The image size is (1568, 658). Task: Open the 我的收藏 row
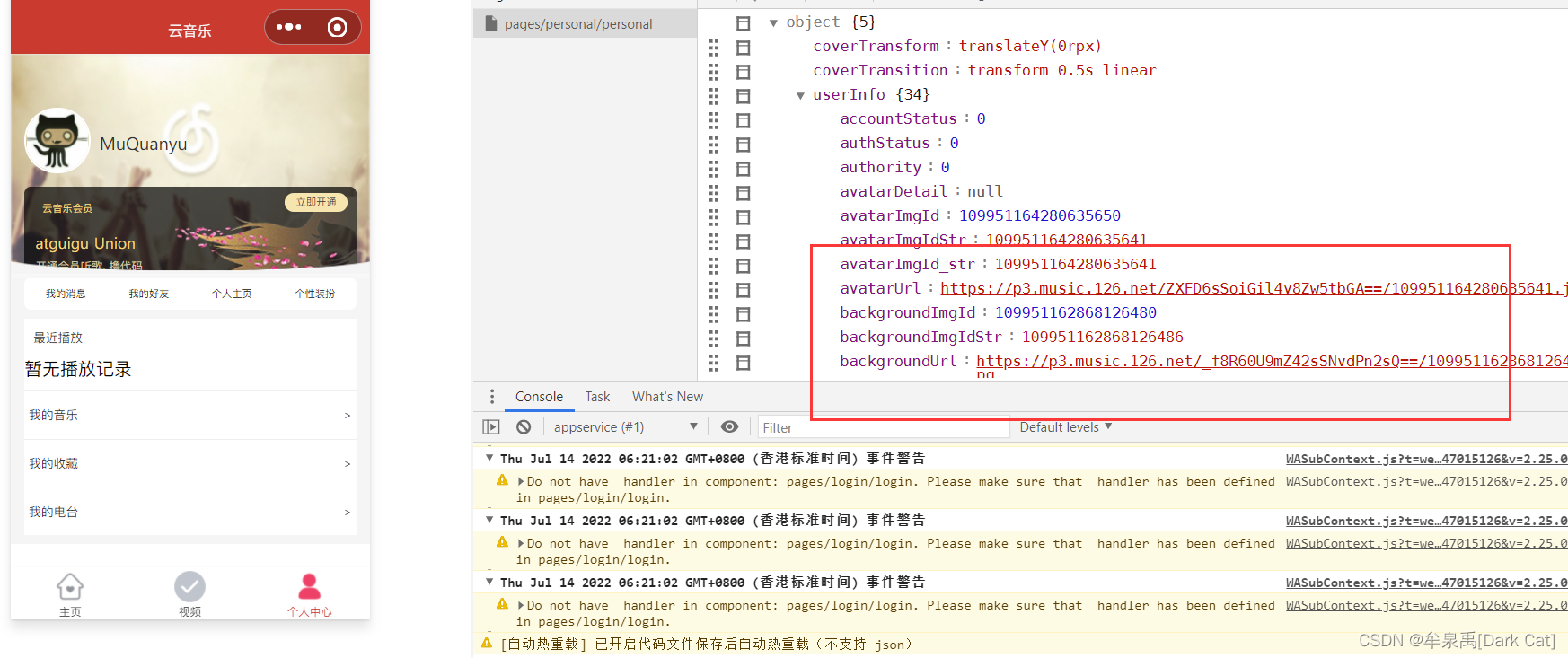coord(190,463)
